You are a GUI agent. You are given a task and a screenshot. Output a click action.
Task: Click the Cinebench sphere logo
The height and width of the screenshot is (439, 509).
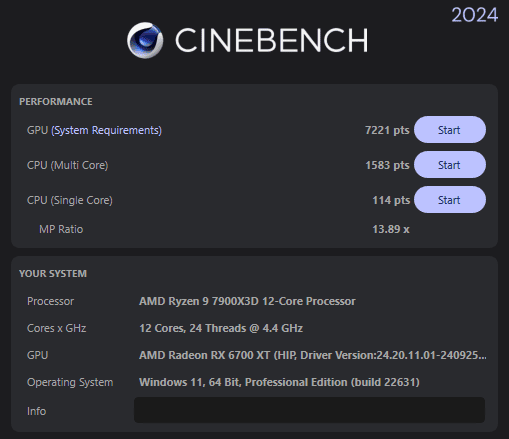tap(145, 40)
